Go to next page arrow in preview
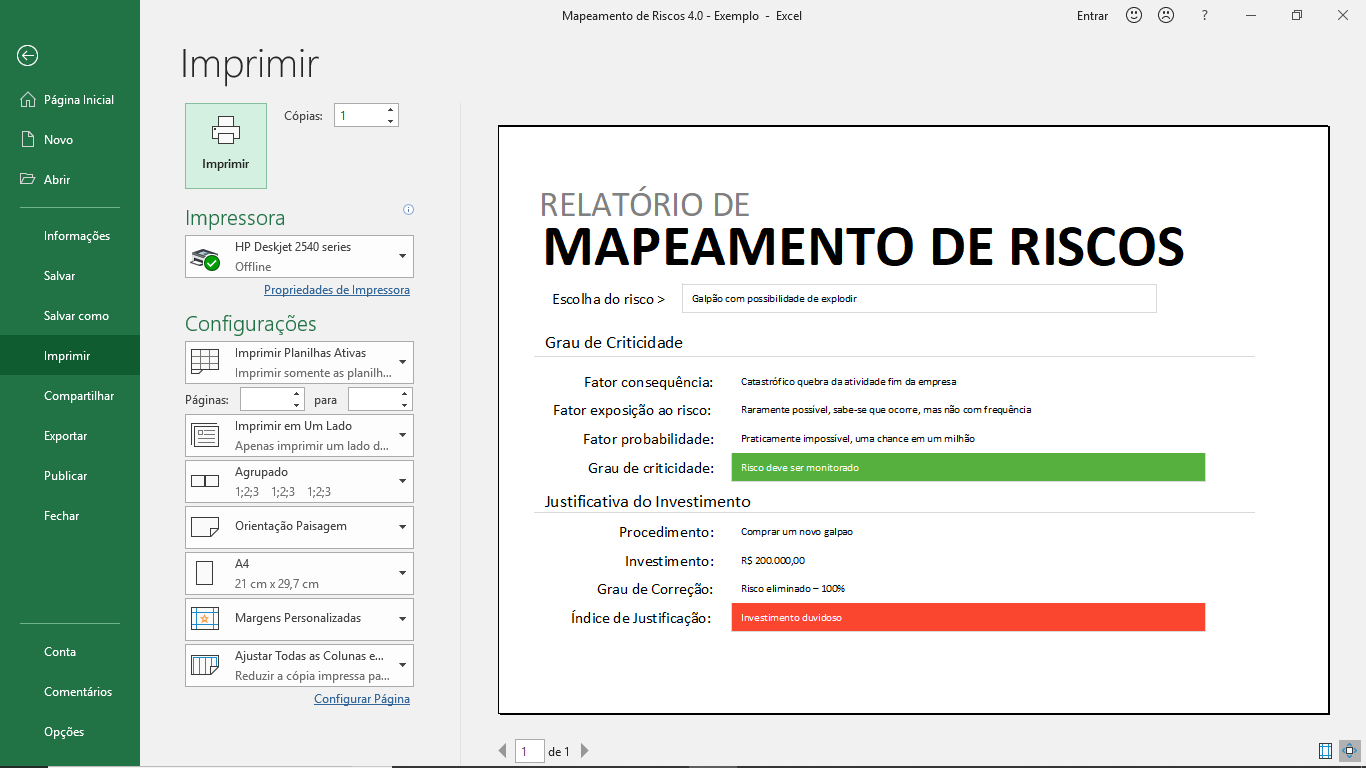Viewport: 1366px width, 768px height. pyautogui.click(x=585, y=751)
